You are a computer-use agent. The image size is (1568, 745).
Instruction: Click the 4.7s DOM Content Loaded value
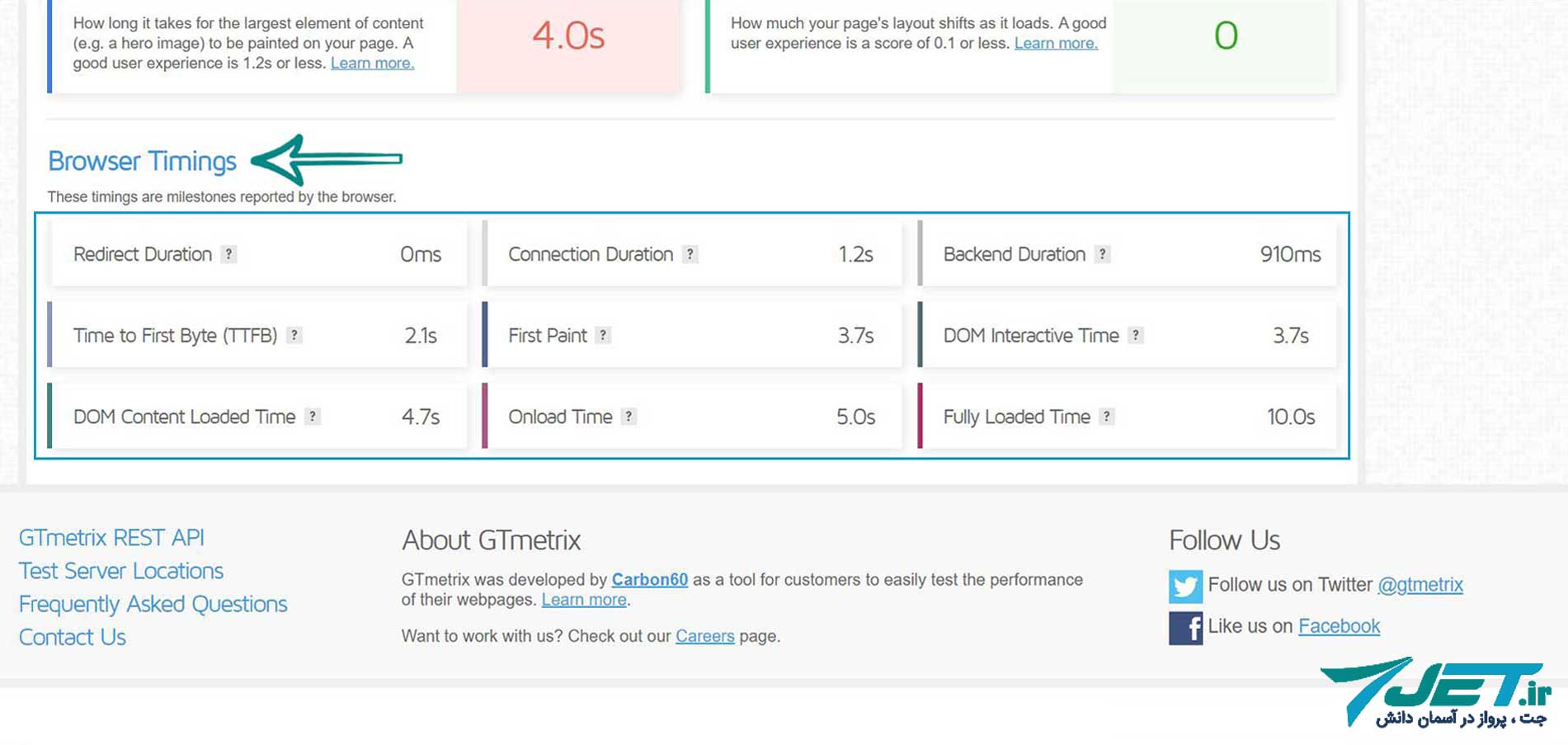(x=421, y=417)
